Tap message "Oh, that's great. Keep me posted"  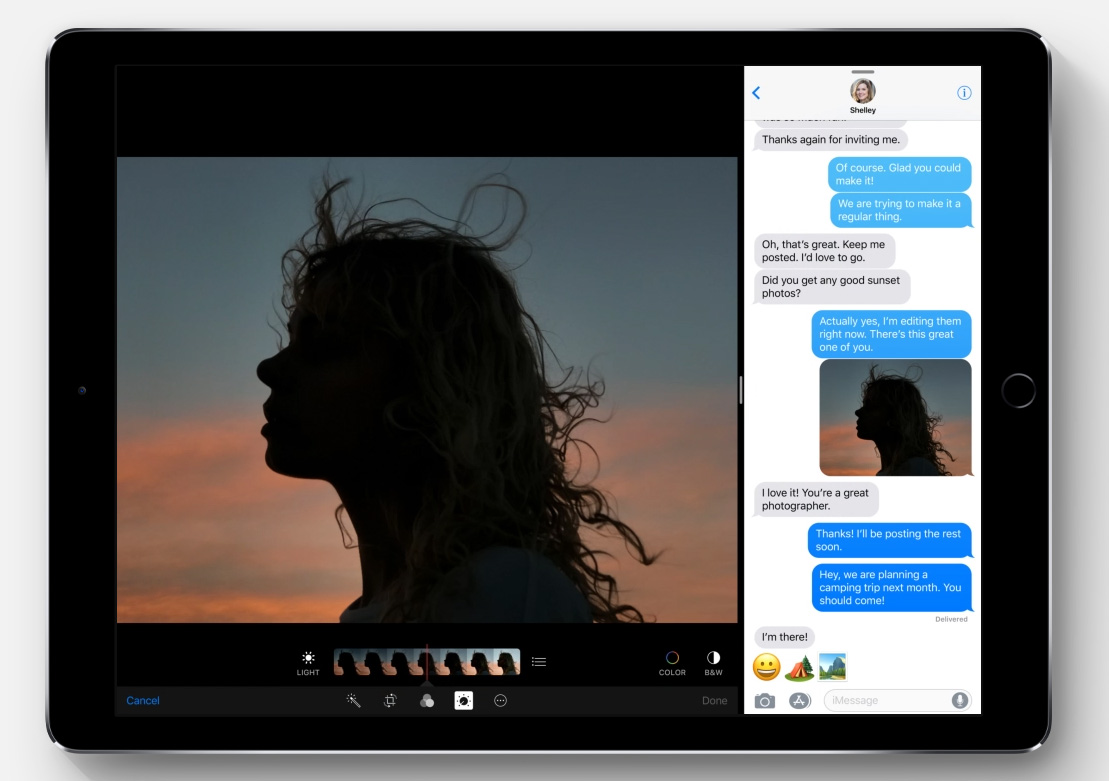825,251
